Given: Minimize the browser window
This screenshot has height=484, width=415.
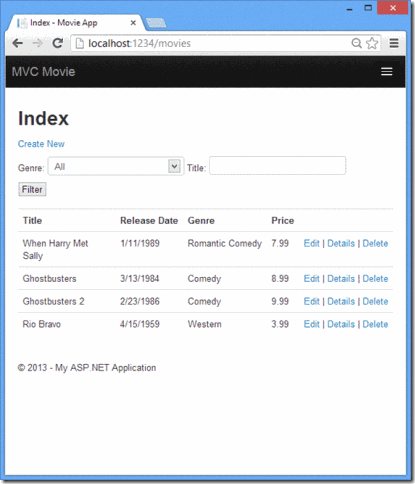Looking at the screenshot, I should point(349,9).
